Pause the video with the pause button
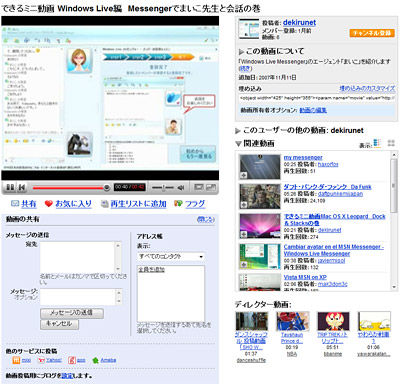The image size is (400, 384). click(x=11, y=187)
